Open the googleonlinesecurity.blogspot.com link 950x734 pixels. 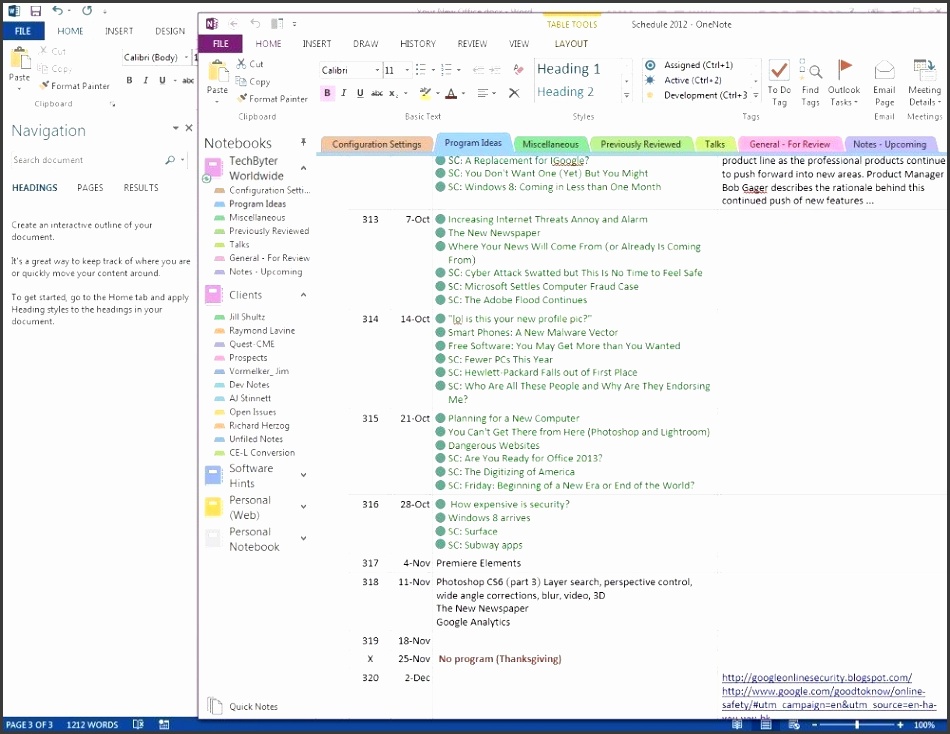tap(816, 677)
